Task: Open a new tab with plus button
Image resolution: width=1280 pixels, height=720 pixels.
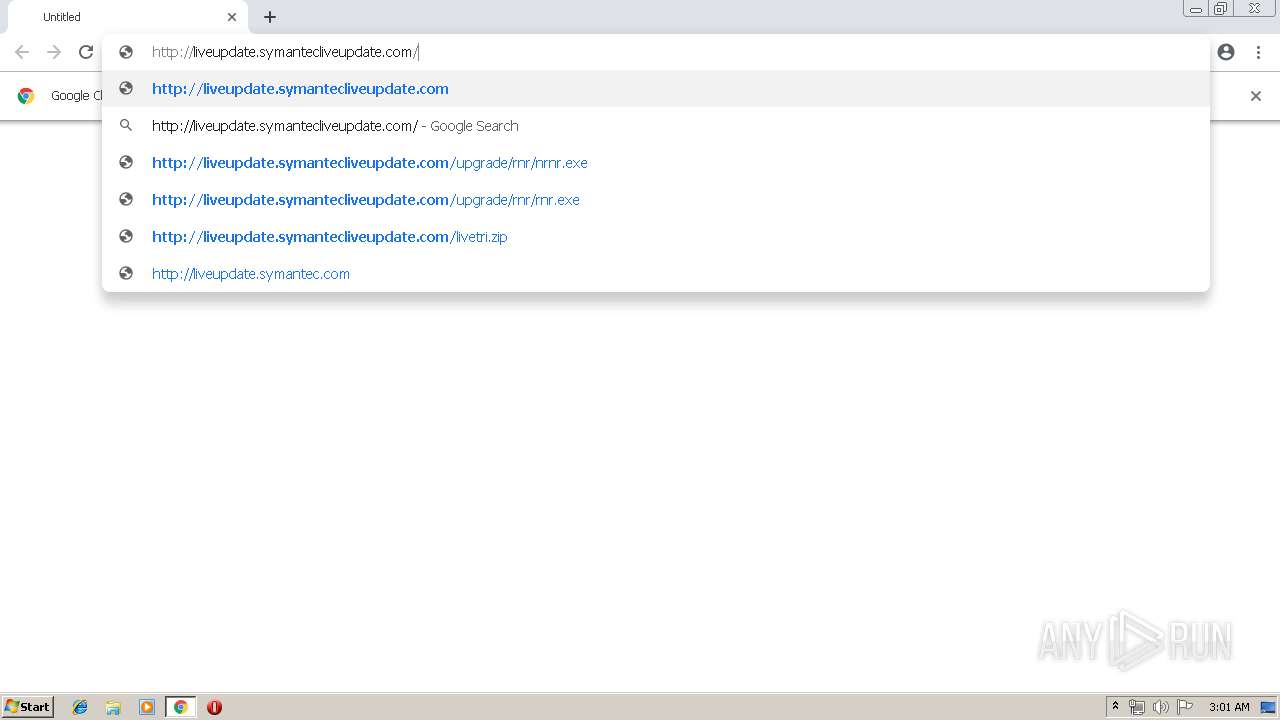Action: click(x=270, y=17)
